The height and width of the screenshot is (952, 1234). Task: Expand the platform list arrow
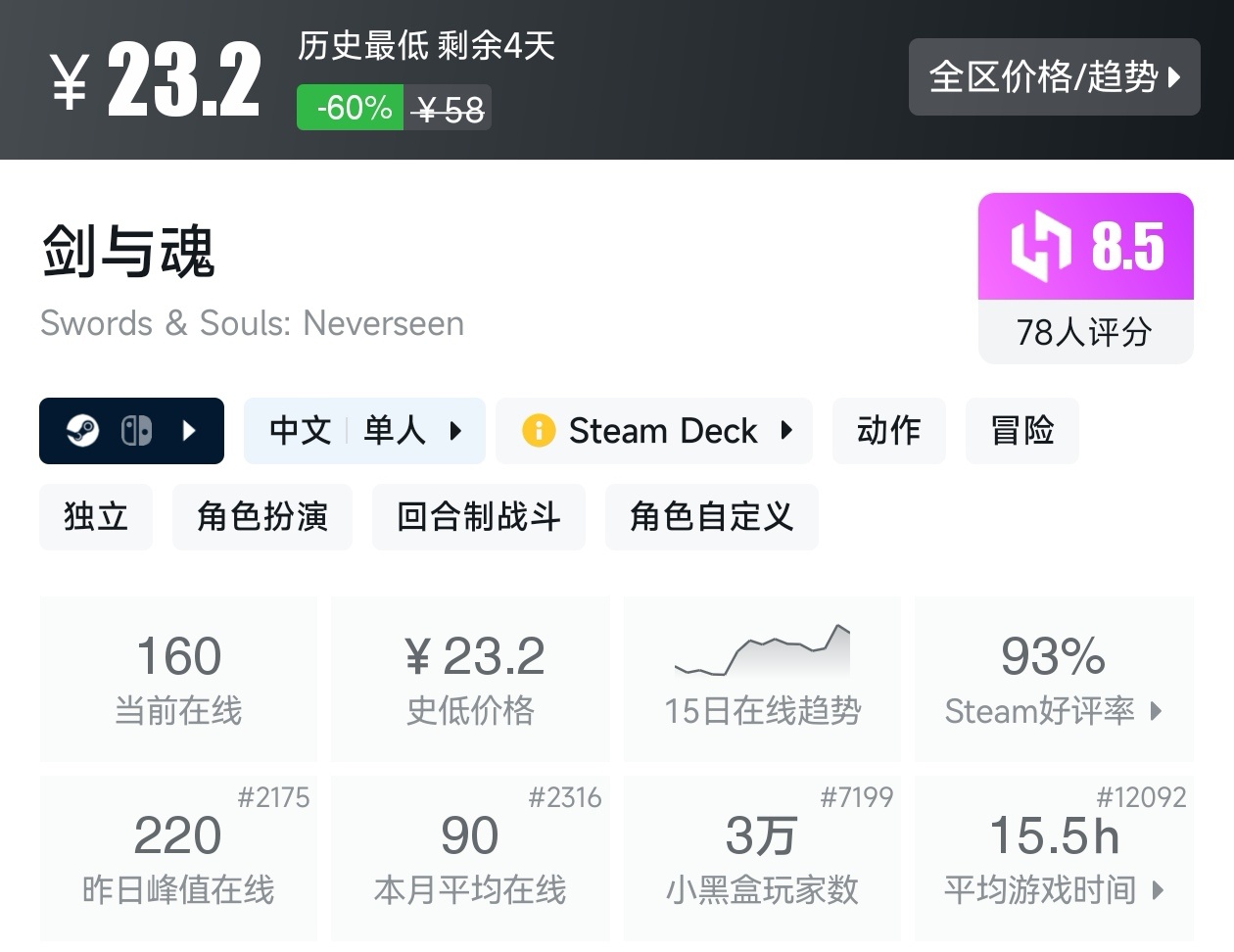pos(191,431)
